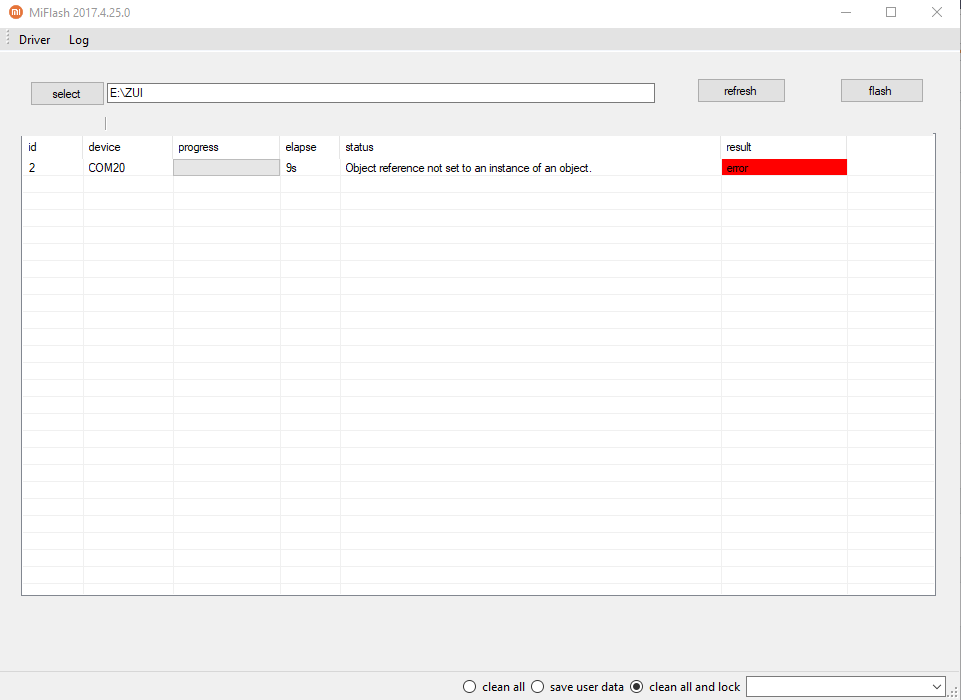The image size is (961, 700).
Task: Select clean all and lock option
Action: point(685,687)
